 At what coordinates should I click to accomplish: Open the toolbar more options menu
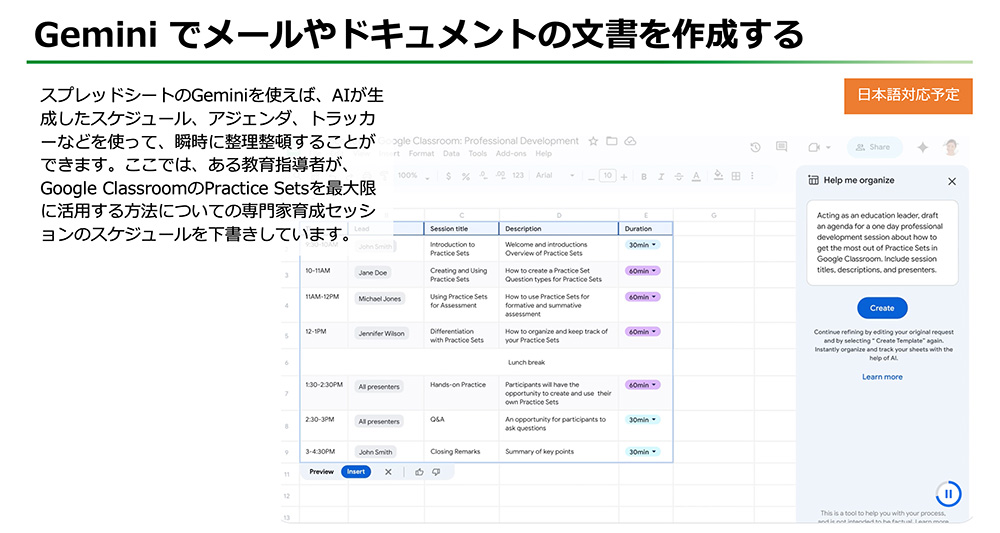pos(753,176)
